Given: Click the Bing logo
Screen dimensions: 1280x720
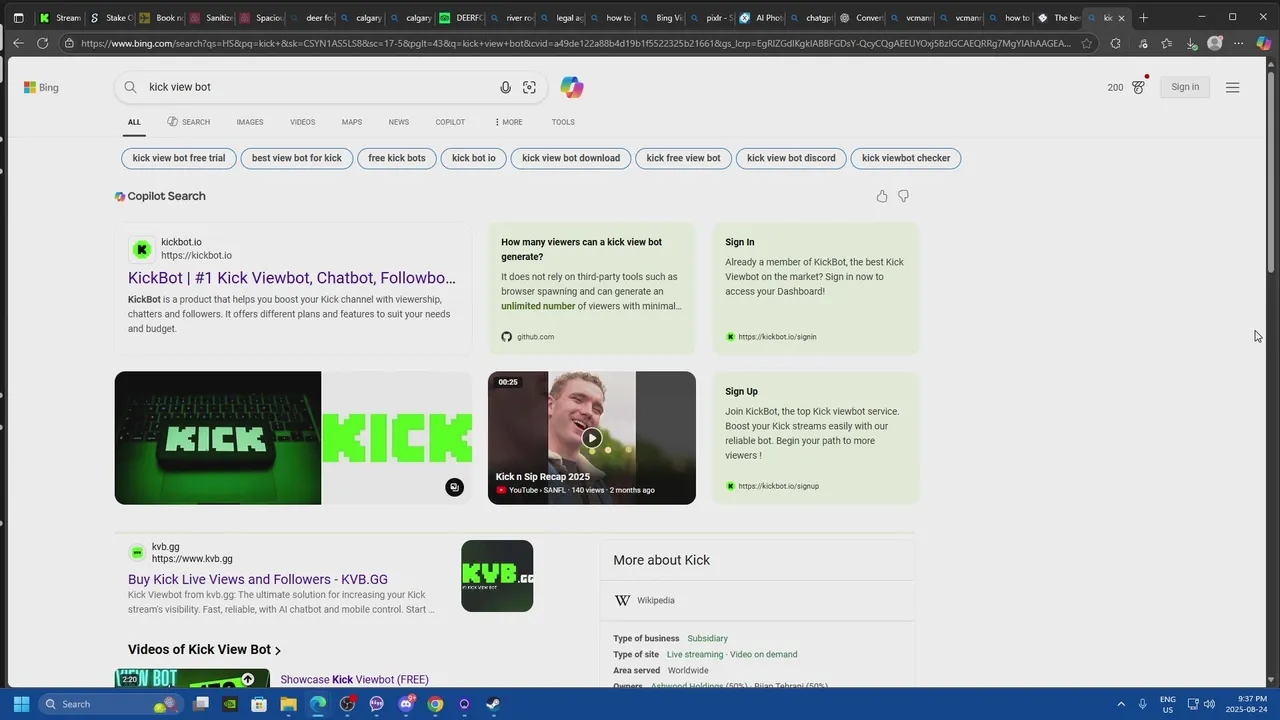Looking at the screenshot, I should [41, 87].
